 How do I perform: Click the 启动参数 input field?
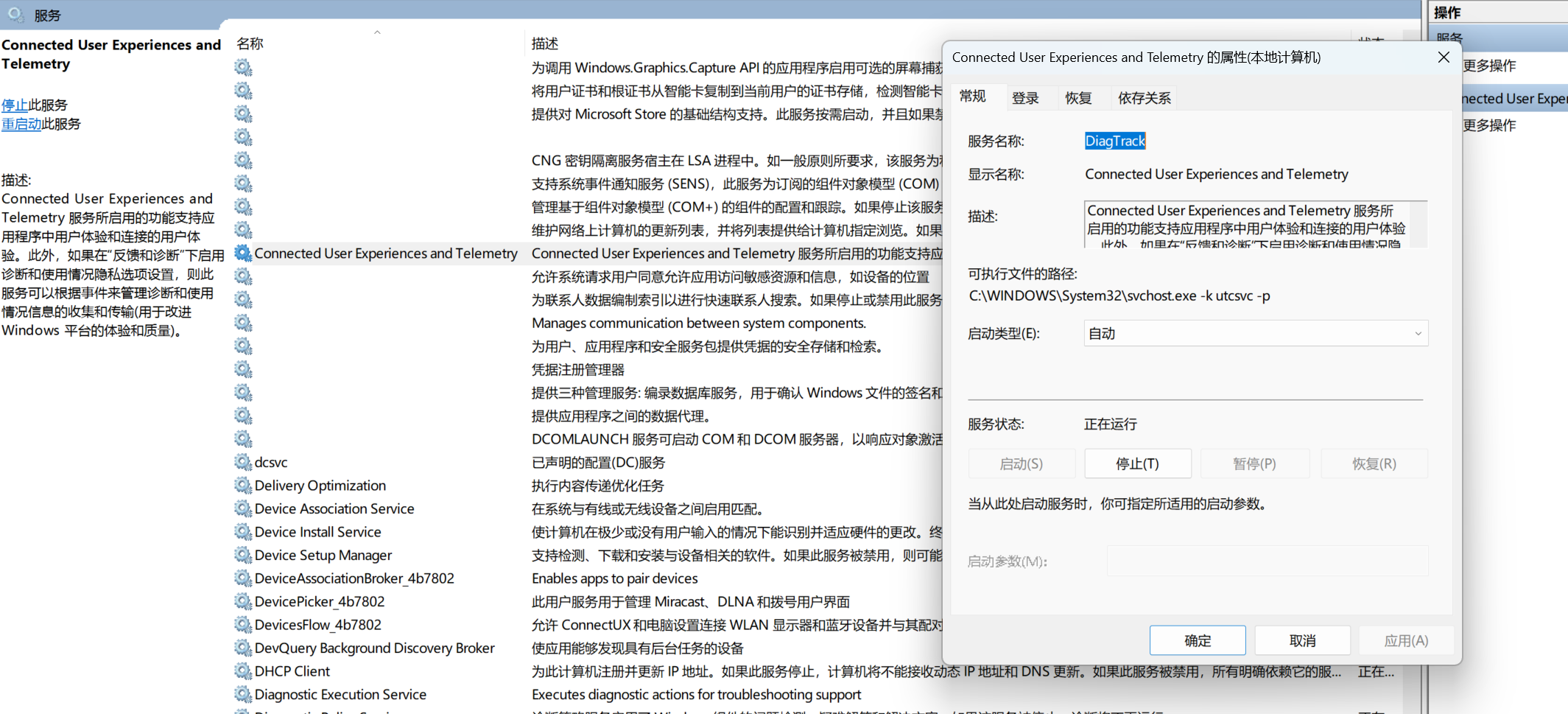[x=1267, y=561]
